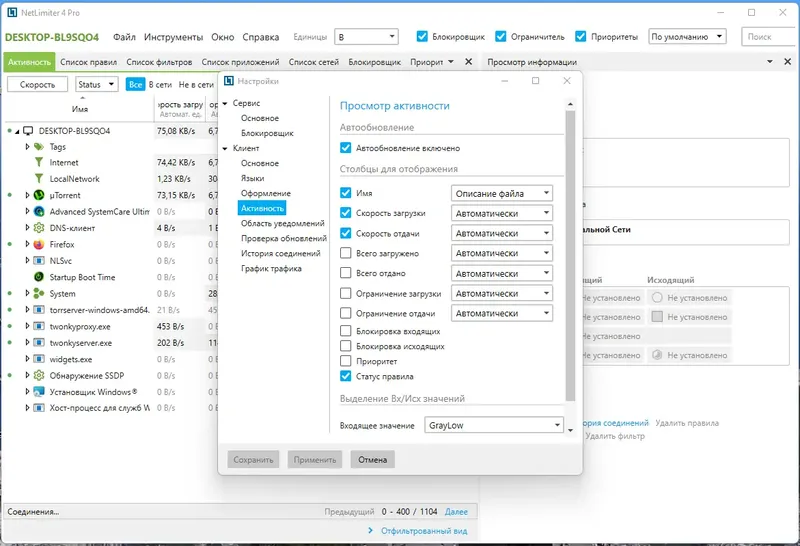Click the µTorrent app icon

[39, 195]
